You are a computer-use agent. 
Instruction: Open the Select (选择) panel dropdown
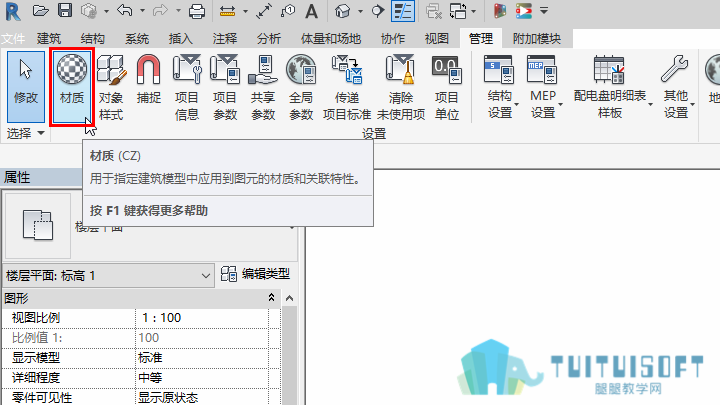pos(26,133)
